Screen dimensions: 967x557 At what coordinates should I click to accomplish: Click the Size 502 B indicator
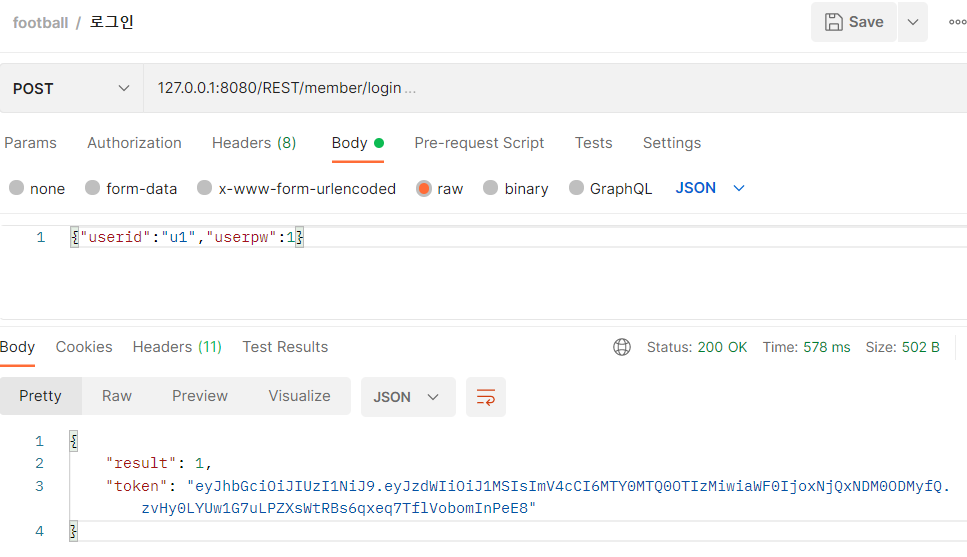(902, 347)
